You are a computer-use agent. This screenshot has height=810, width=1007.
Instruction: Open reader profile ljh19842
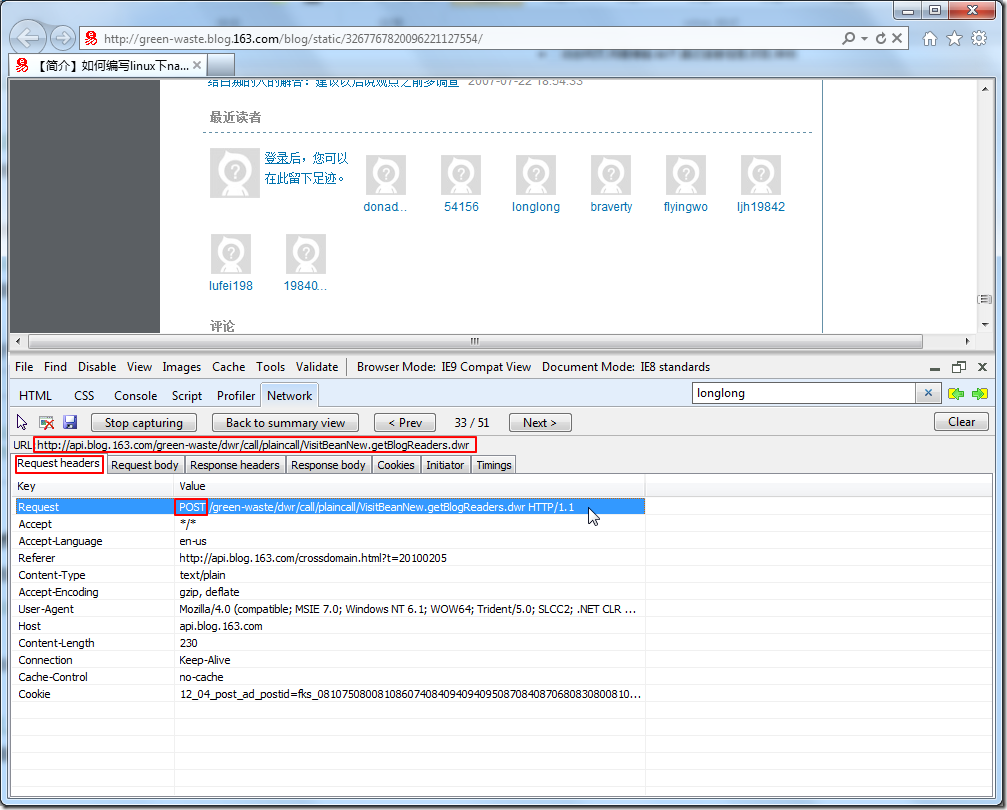[760, 207]
